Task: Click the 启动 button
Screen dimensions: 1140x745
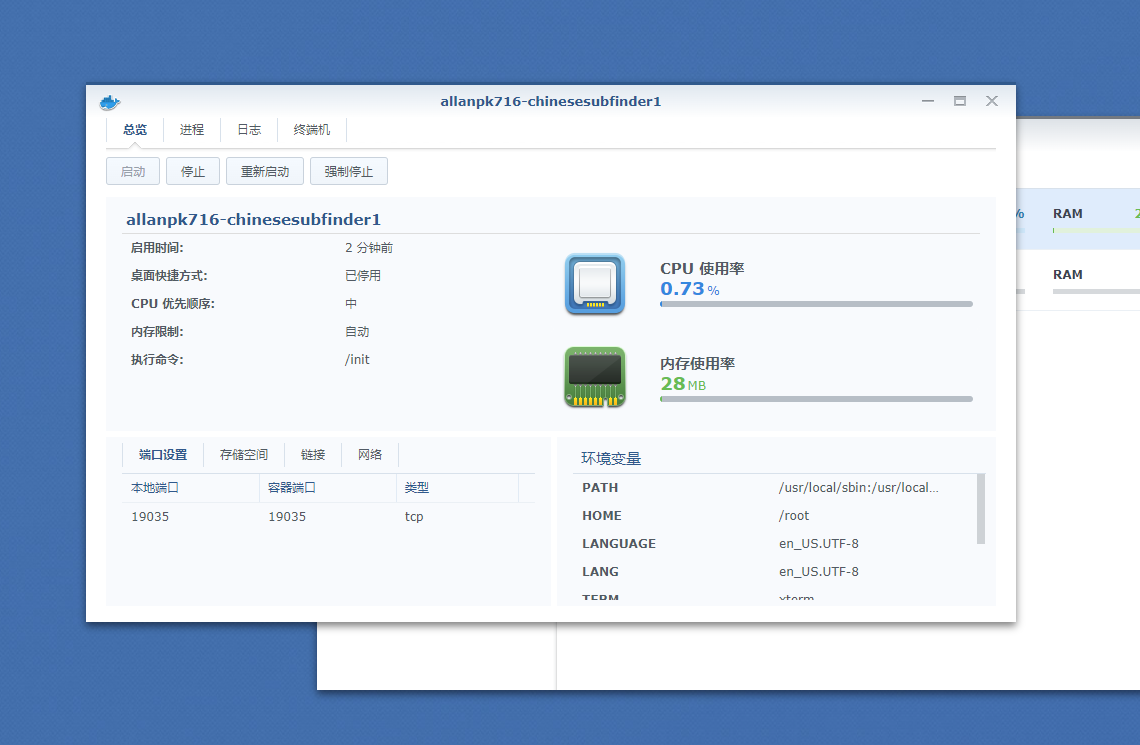Action: pos(132,171)
